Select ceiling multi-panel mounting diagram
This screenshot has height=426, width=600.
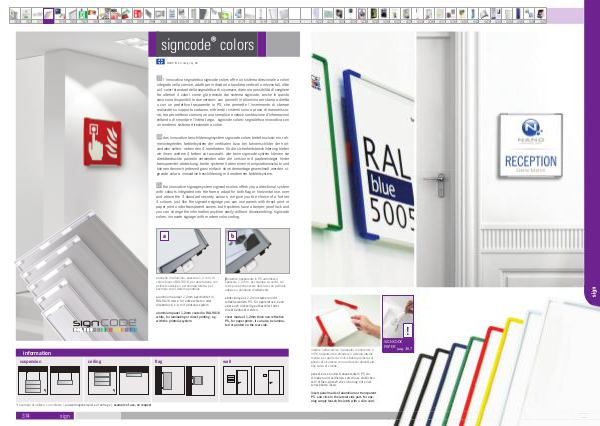coord(102,380)
